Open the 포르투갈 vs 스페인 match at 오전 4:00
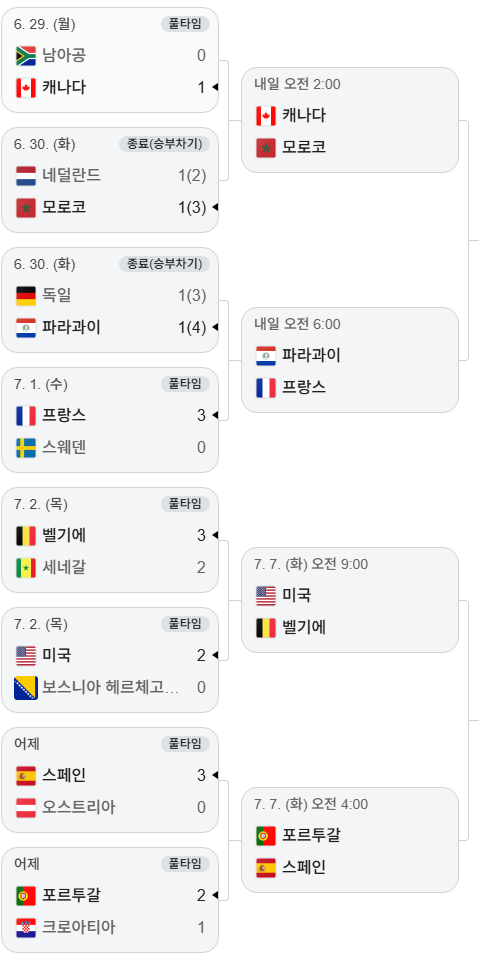 click(x=350, y=840)
